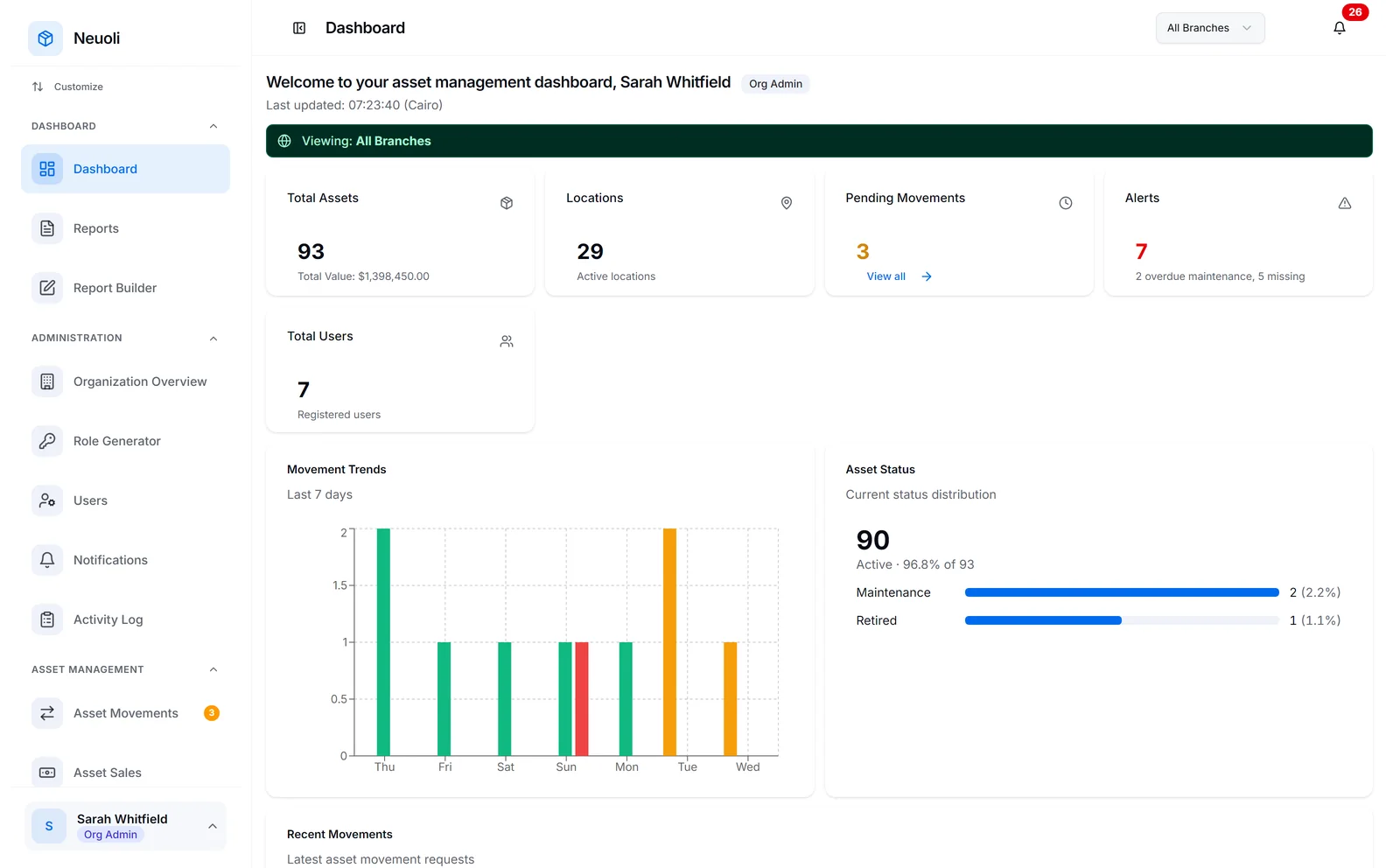Open Asset Sales page

(125, 773)
